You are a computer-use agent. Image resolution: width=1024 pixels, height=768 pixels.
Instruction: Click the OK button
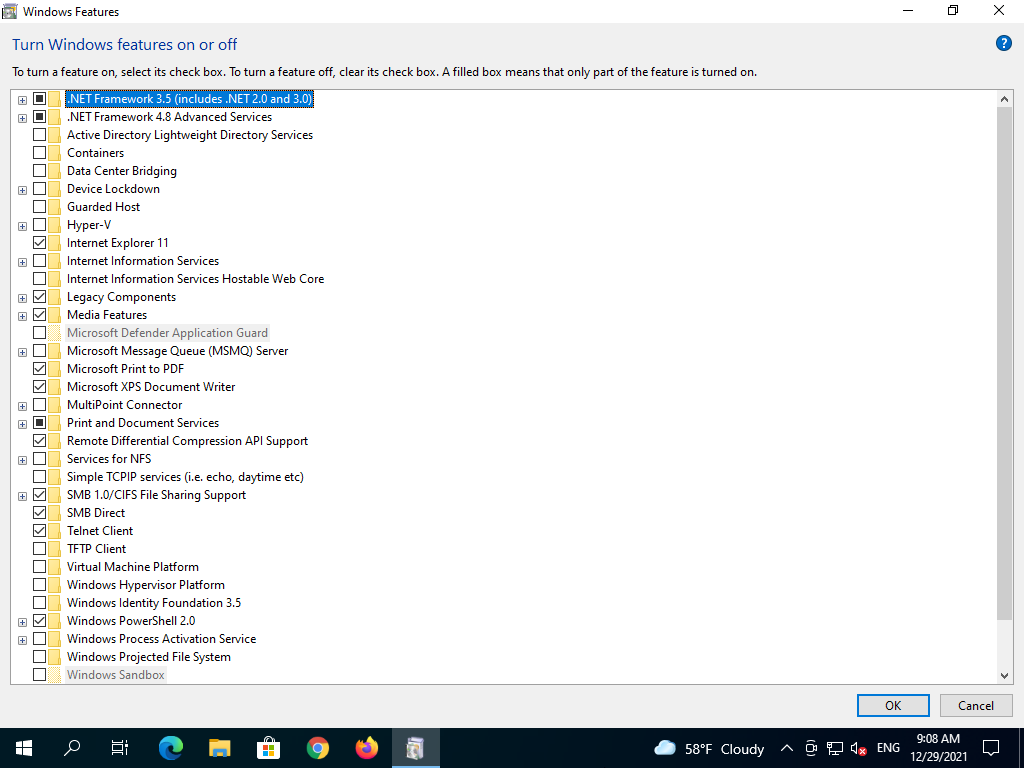[893, 705]
